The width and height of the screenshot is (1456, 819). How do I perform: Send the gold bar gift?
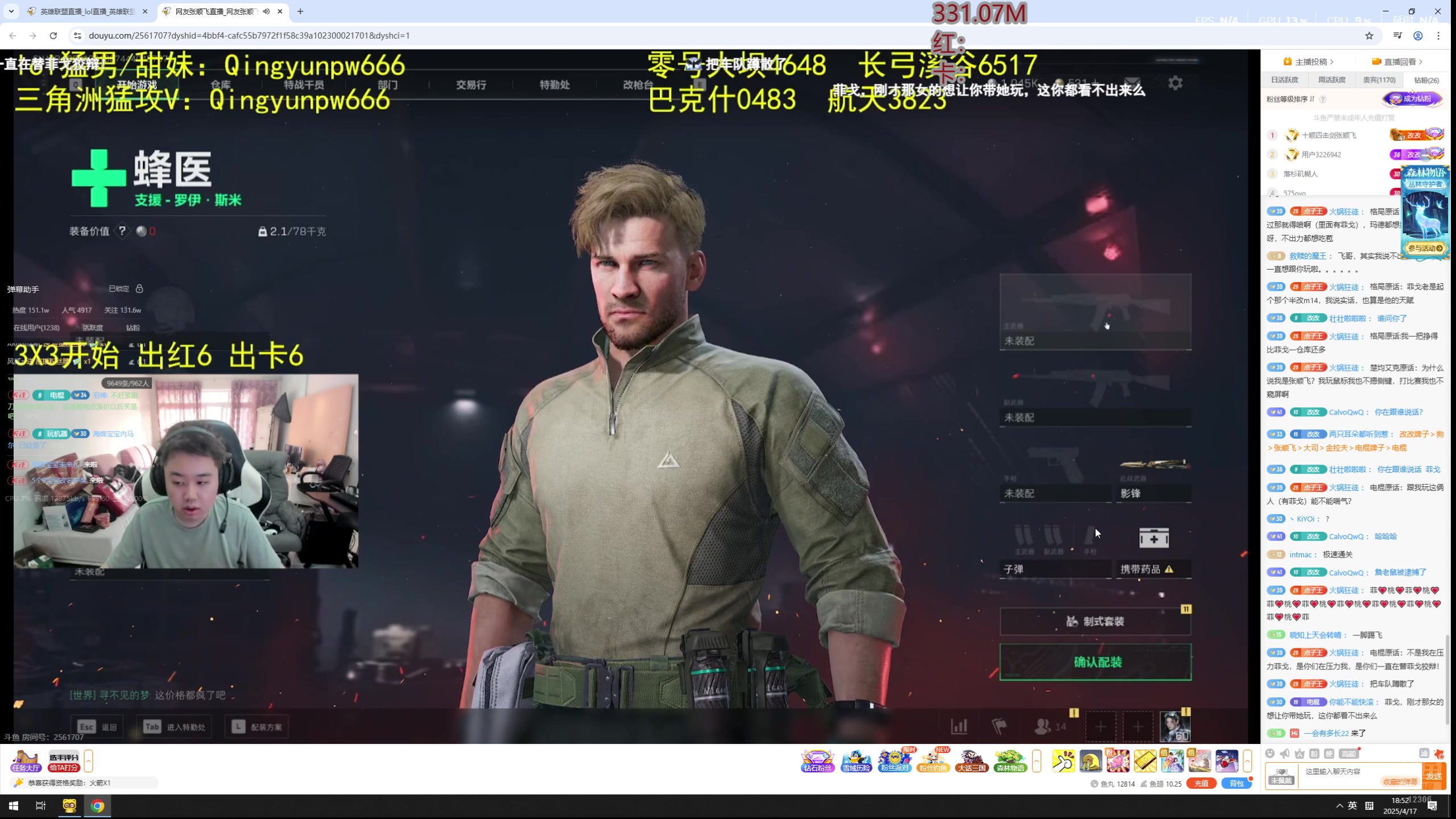[1145, 761]
